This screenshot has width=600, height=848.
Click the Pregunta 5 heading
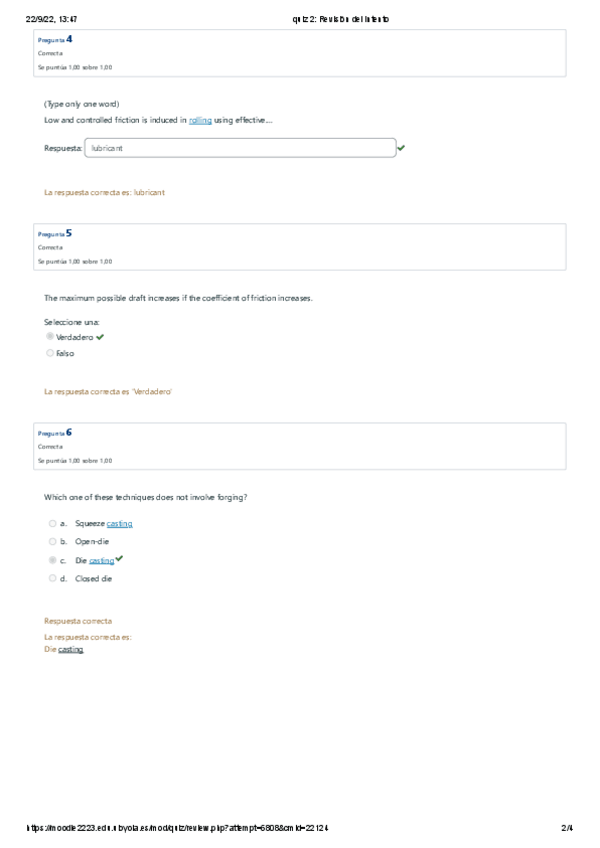point(54,233)
